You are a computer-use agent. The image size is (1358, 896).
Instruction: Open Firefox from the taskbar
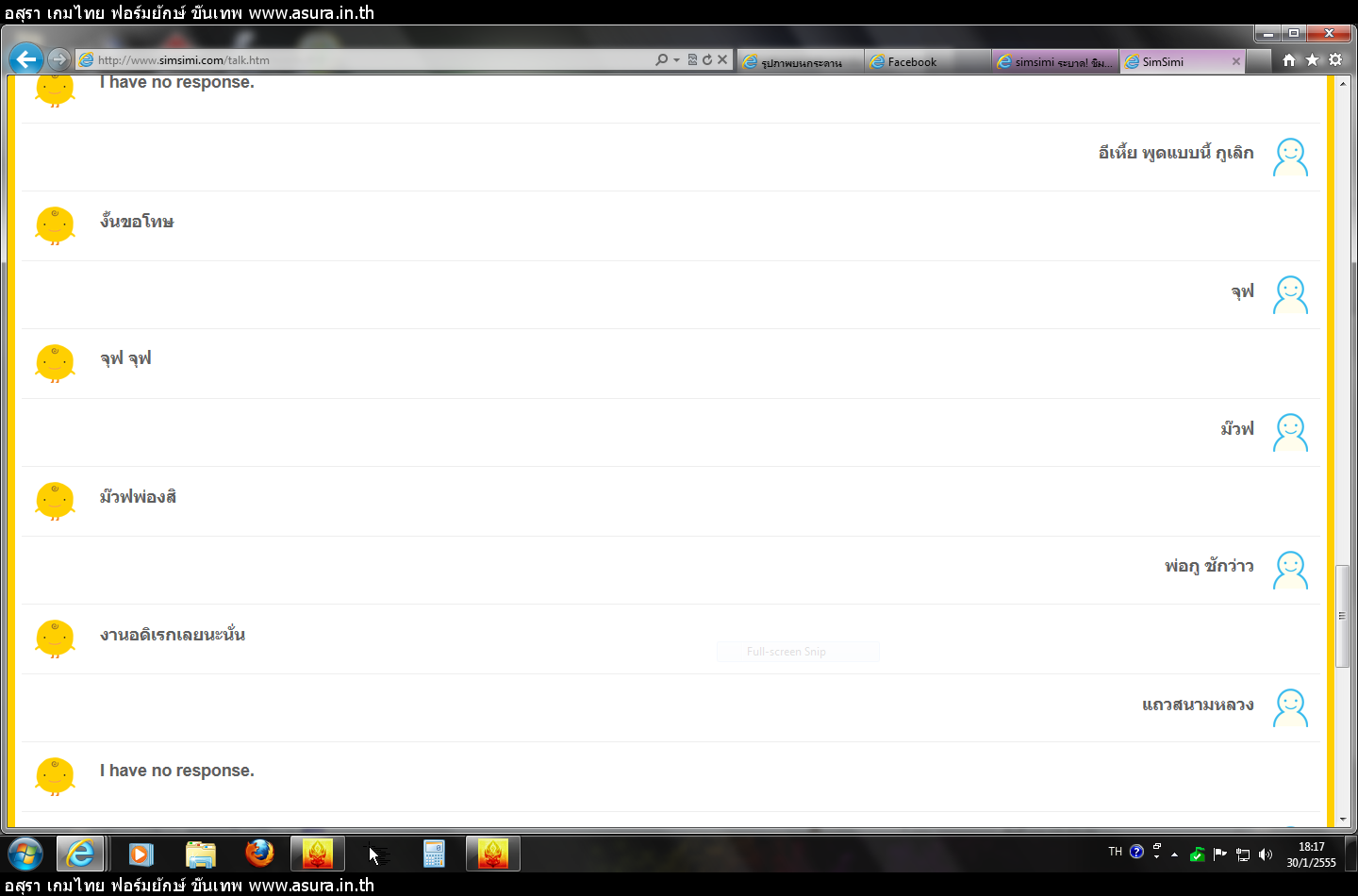(x=259, y=854)
